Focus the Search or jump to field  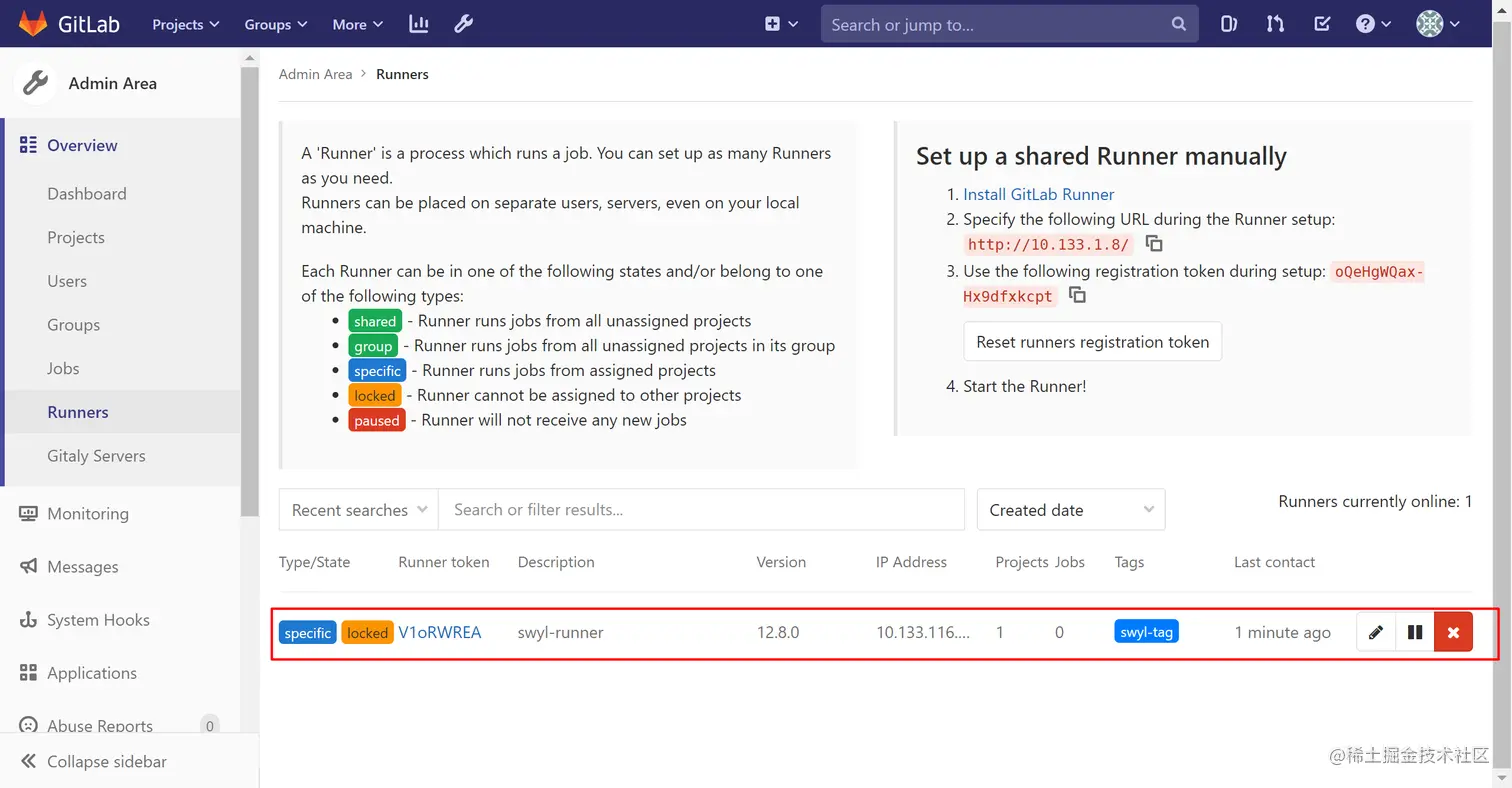click(1009, 24)
